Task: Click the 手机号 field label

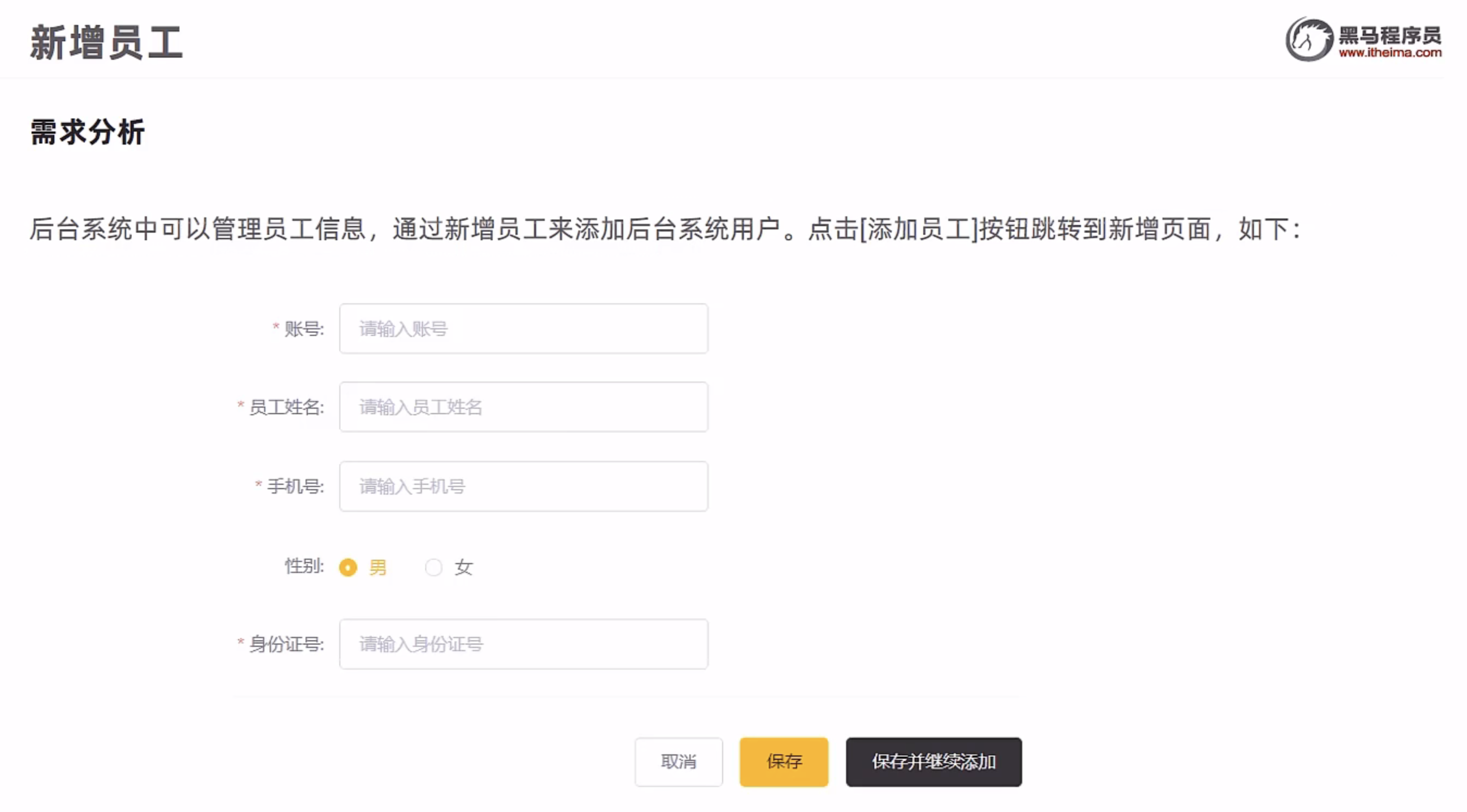Action: [295, 486]
